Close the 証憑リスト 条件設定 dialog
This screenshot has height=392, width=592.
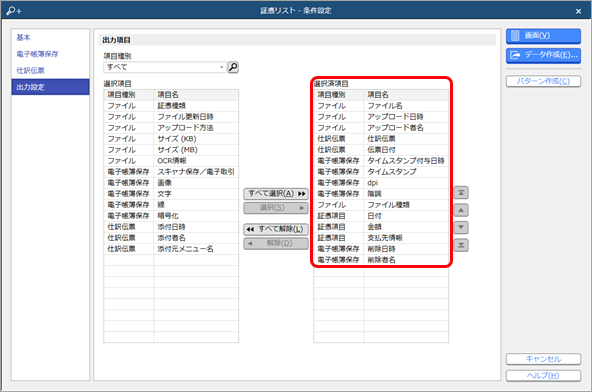point(578,11)
